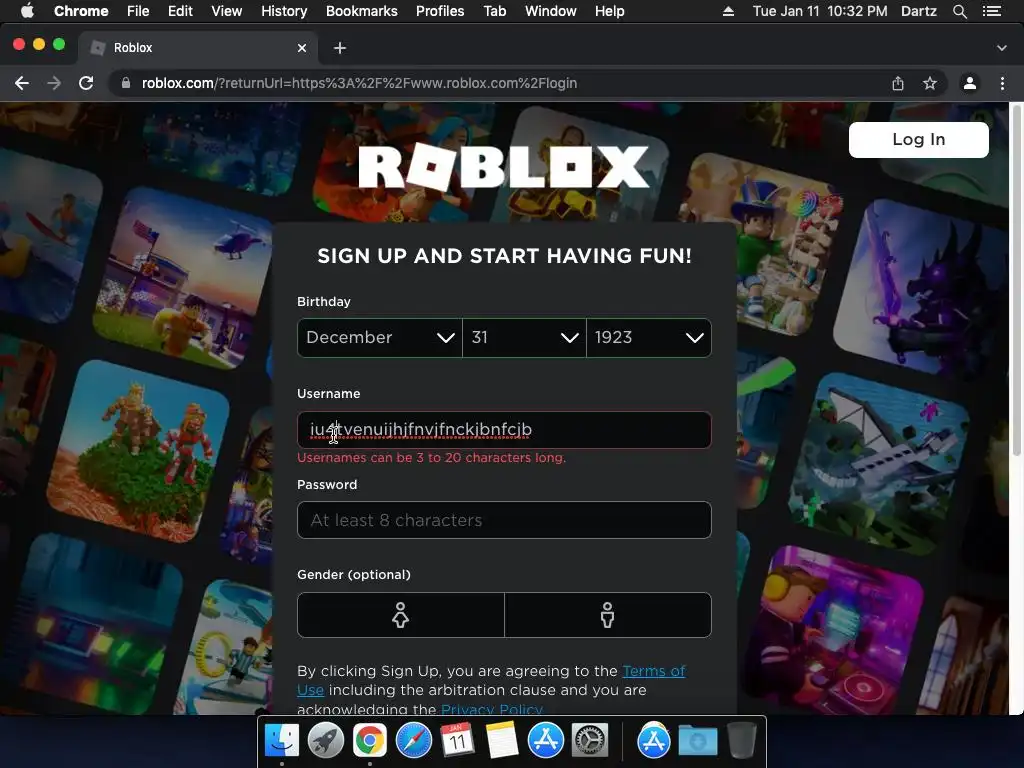Open the Apple menu
This screenshot has width=1024, height=768.
27,11
